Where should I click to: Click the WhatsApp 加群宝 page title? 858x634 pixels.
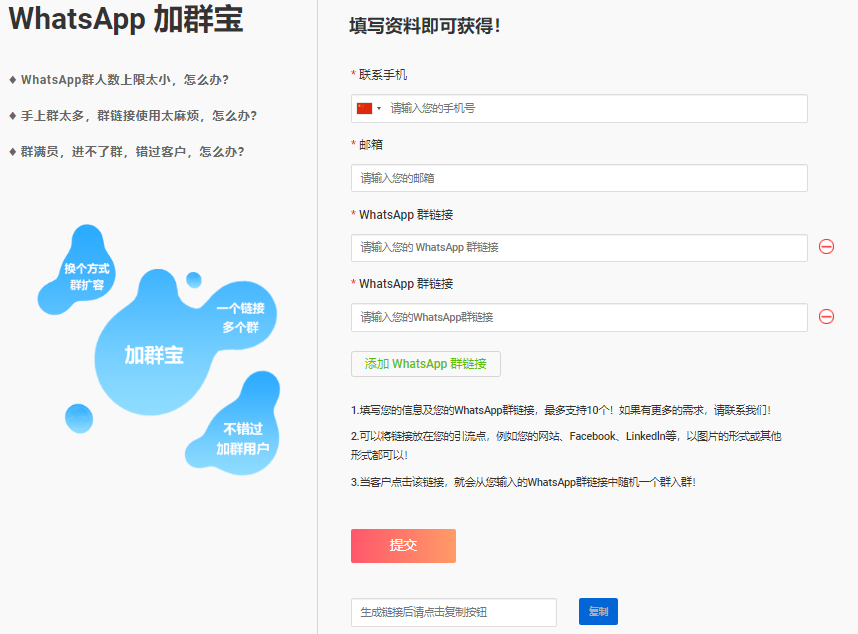pyautogui.click(x=126, y=20)
